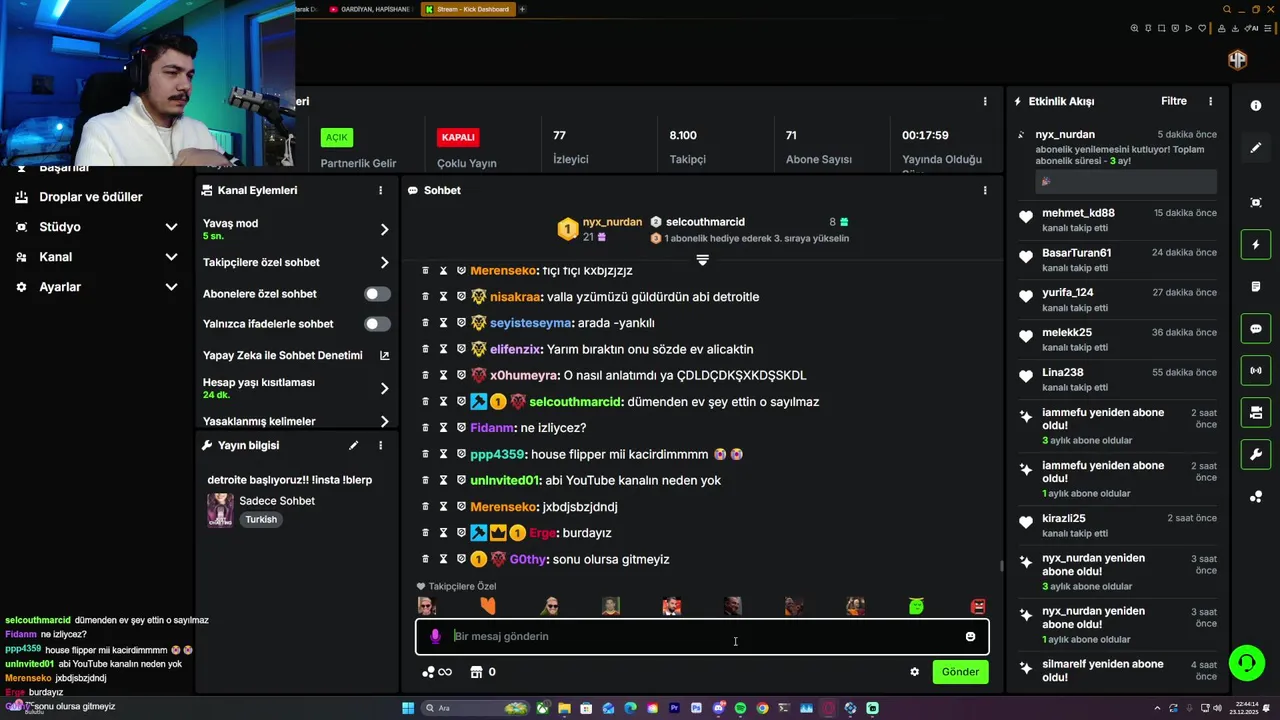
Task: Open the Kanal Eylemleri three-dot menu
Action: (380, 190)
